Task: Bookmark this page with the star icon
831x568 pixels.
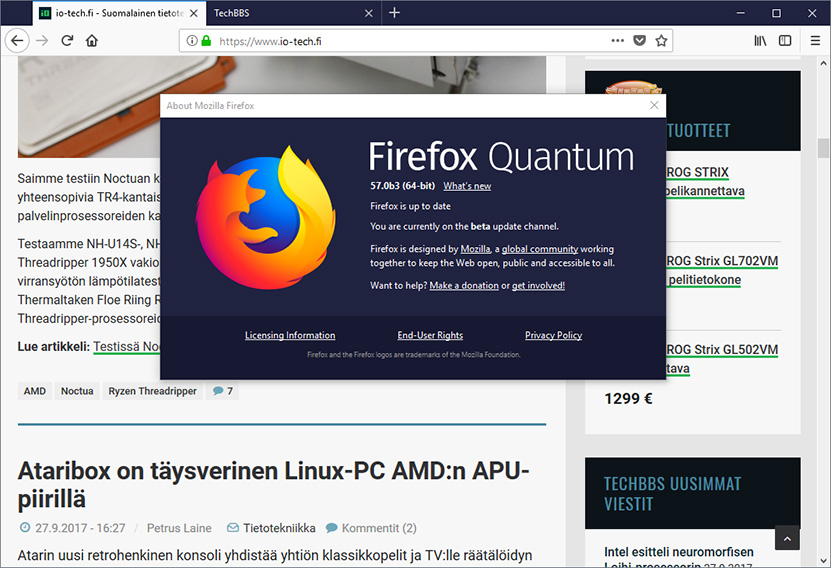Action: point(661,41)
